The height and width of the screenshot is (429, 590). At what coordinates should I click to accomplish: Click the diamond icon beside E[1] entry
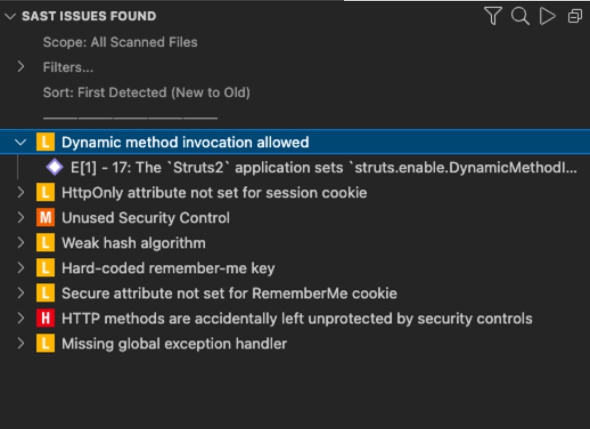(55, 167)
